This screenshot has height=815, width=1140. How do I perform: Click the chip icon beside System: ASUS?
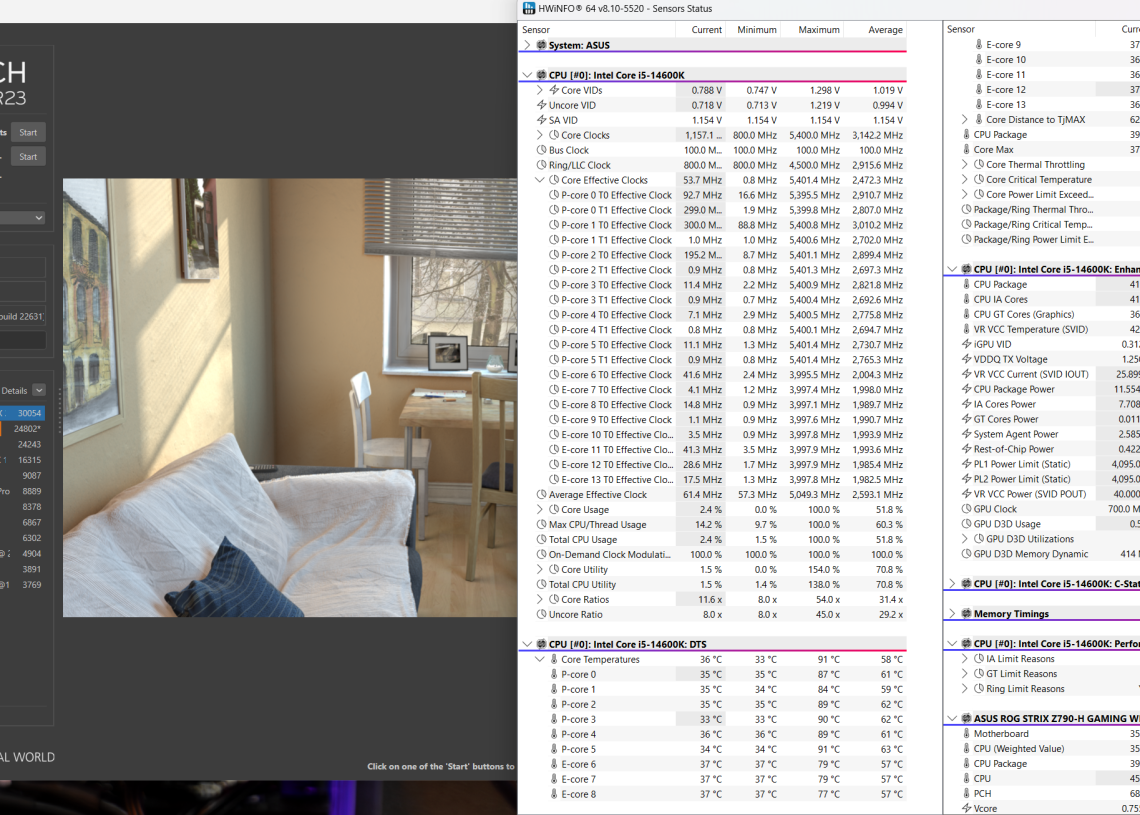(541, 45)
